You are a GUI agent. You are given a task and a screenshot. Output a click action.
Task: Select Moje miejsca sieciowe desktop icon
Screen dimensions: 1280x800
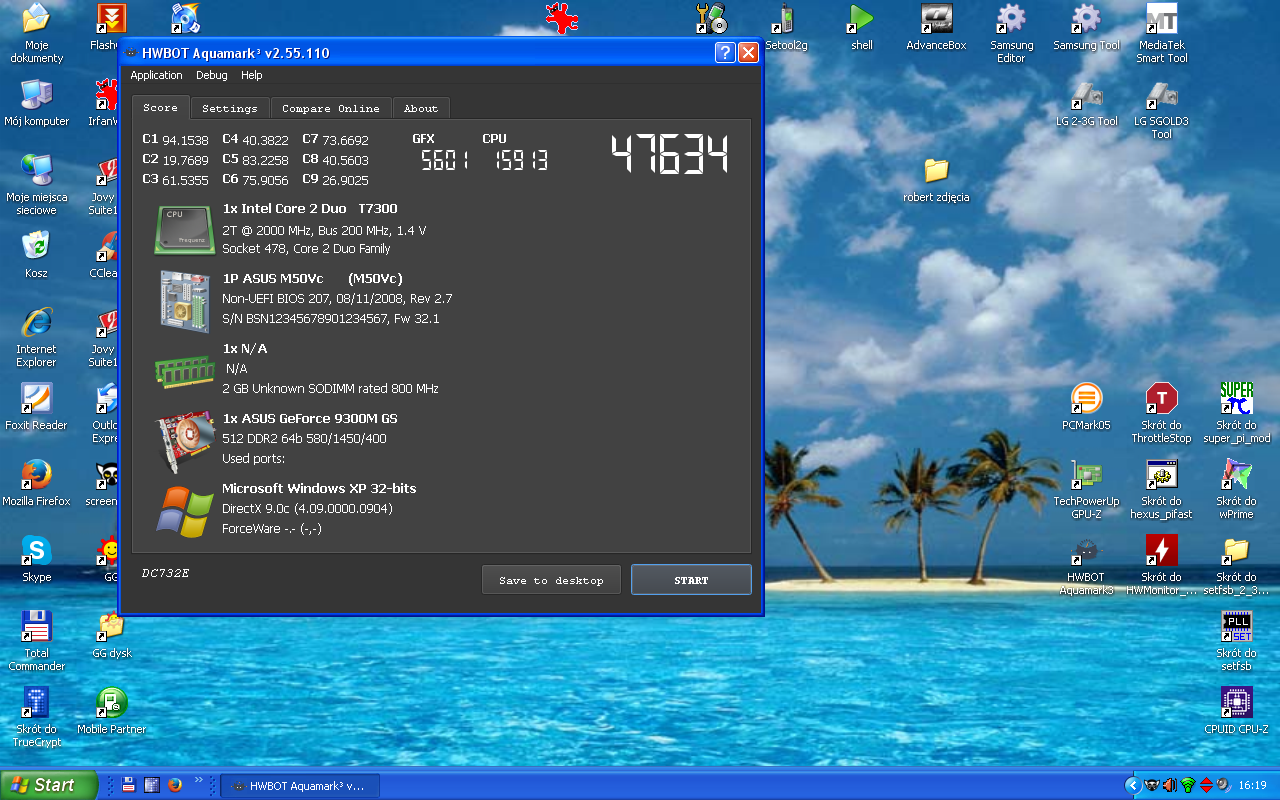click(x=36, y=185)
